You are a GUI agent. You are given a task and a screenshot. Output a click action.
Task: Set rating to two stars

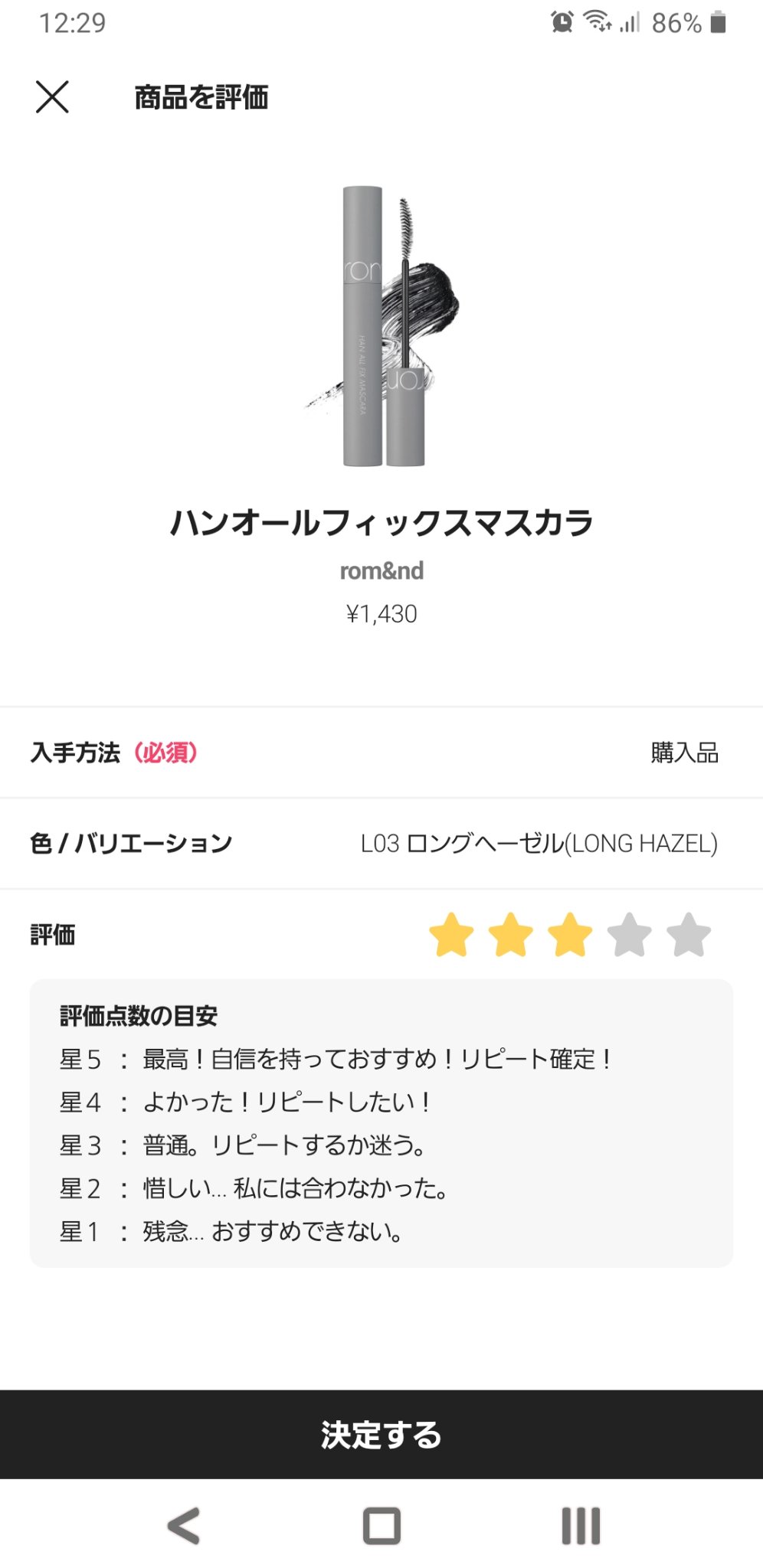510,935
